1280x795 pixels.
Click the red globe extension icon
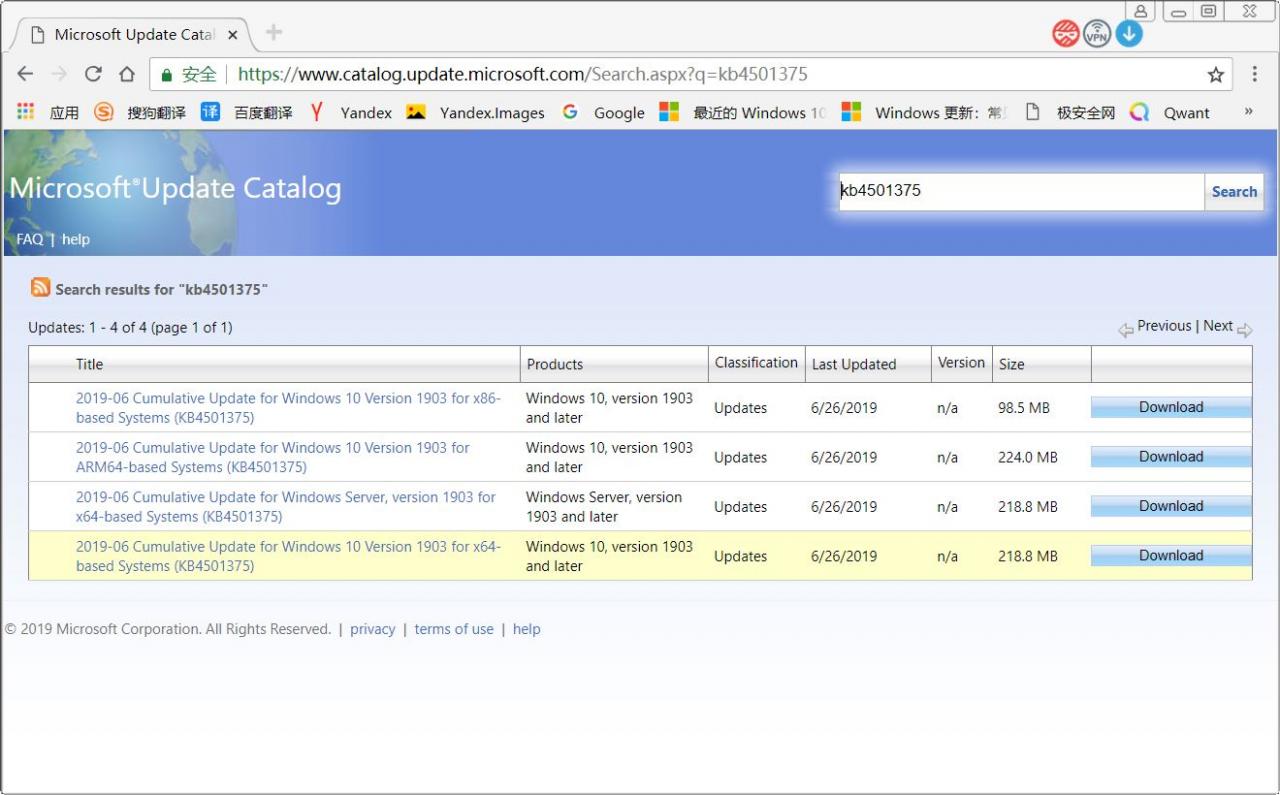point(1066,34)
